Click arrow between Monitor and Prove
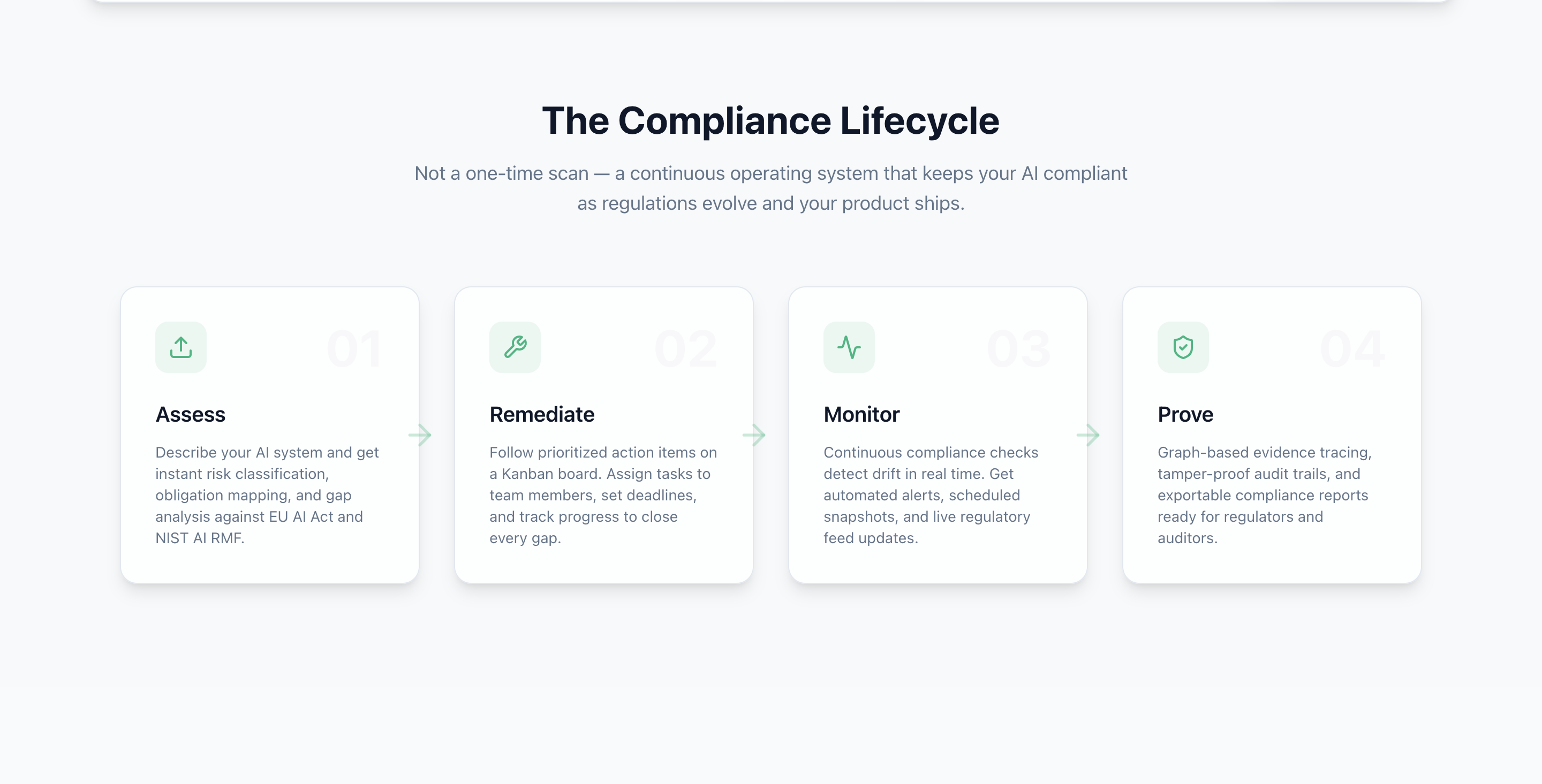This screenshot has width=1542, height=784. coord(1089,435)
